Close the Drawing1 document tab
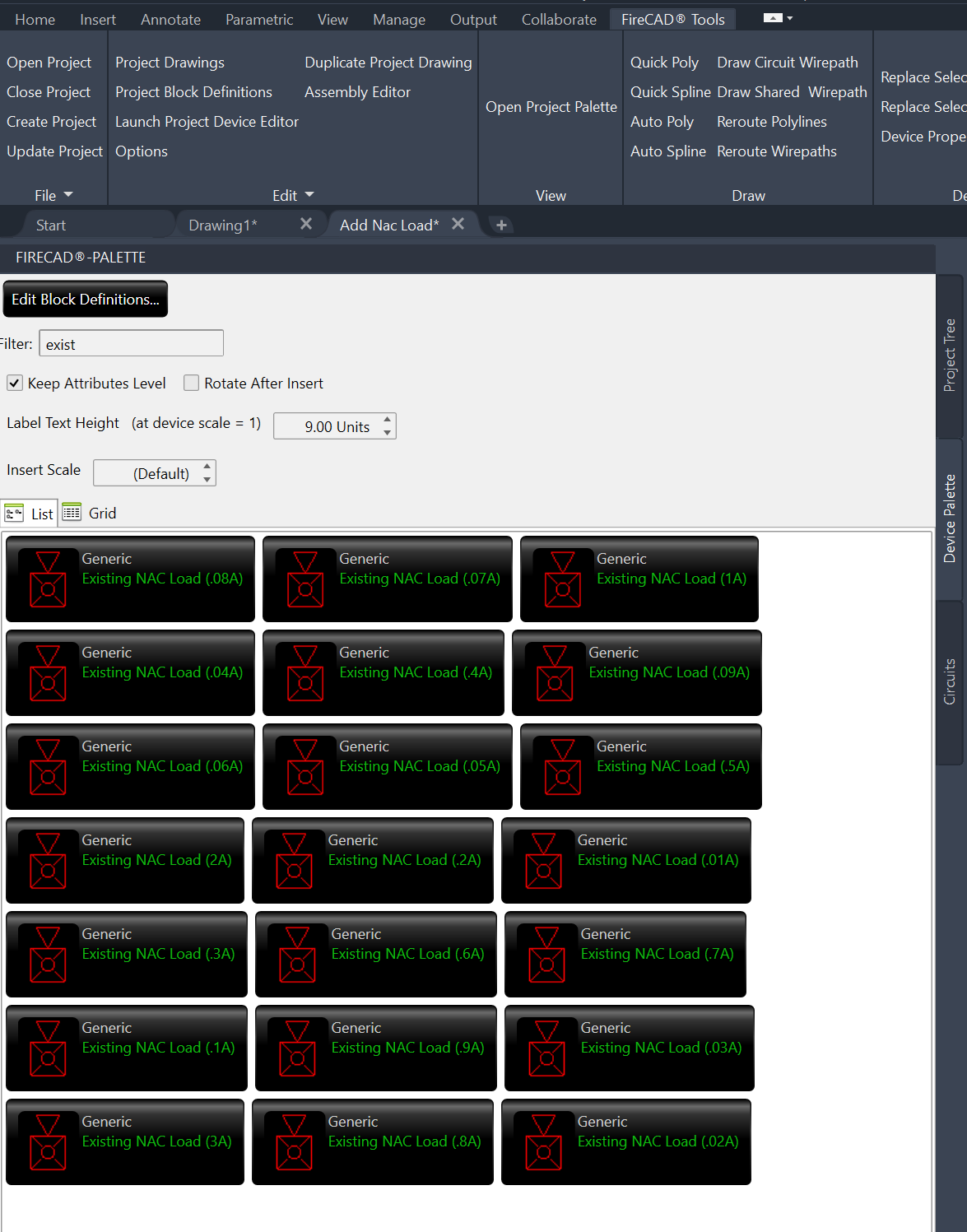Image resolution: width=967 pixels, height=1232 pixels. click(x=306, y=224)
